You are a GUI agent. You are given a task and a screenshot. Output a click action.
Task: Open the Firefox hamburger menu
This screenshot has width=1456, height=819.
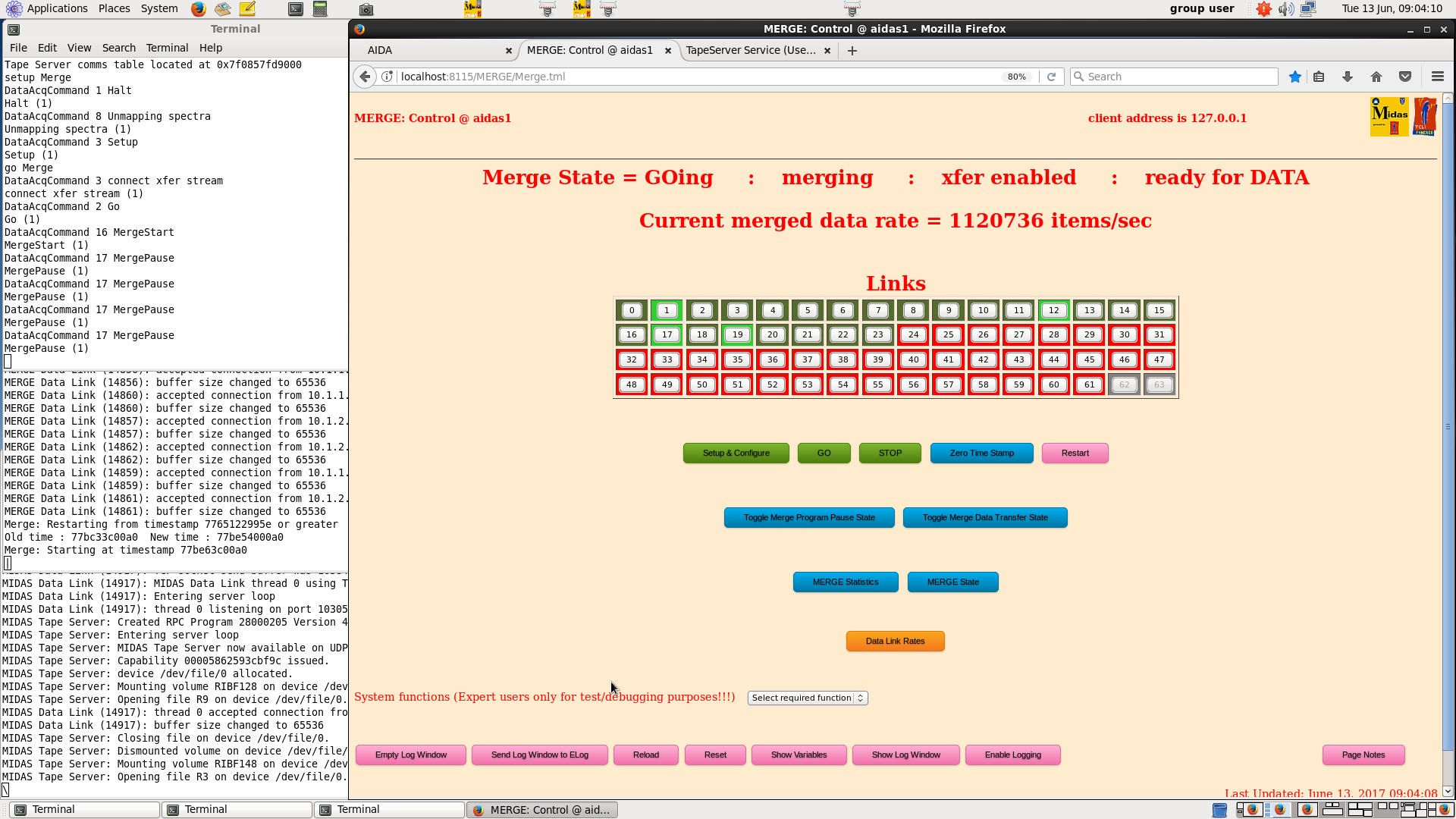point(1437,77)
